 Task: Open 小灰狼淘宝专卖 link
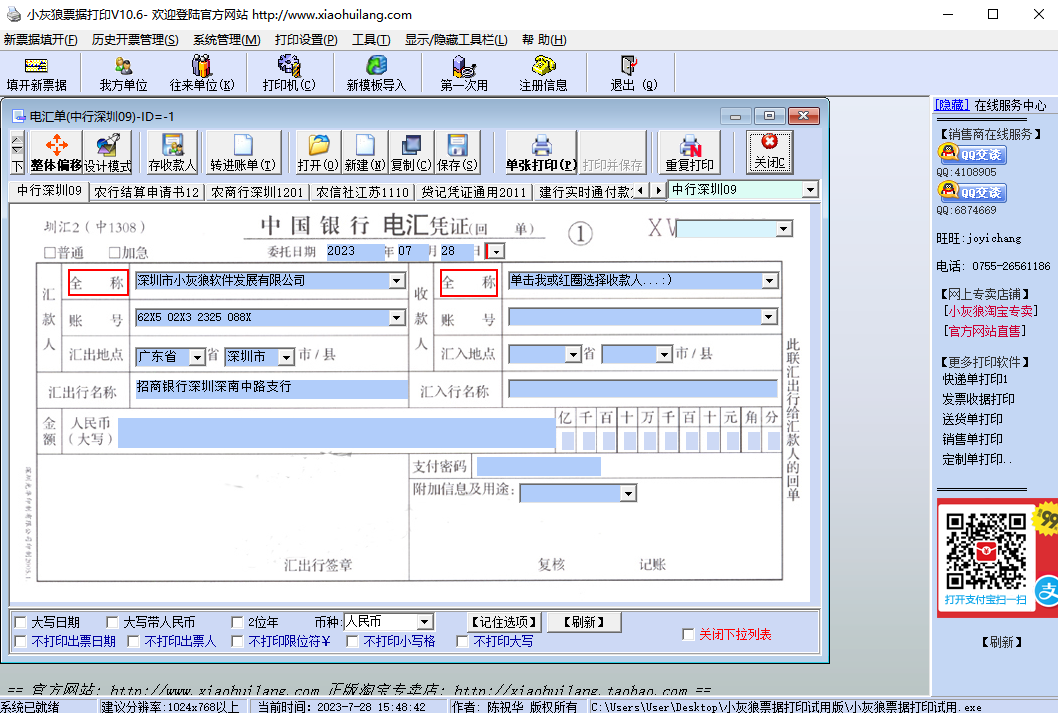[x=991, y=311]
